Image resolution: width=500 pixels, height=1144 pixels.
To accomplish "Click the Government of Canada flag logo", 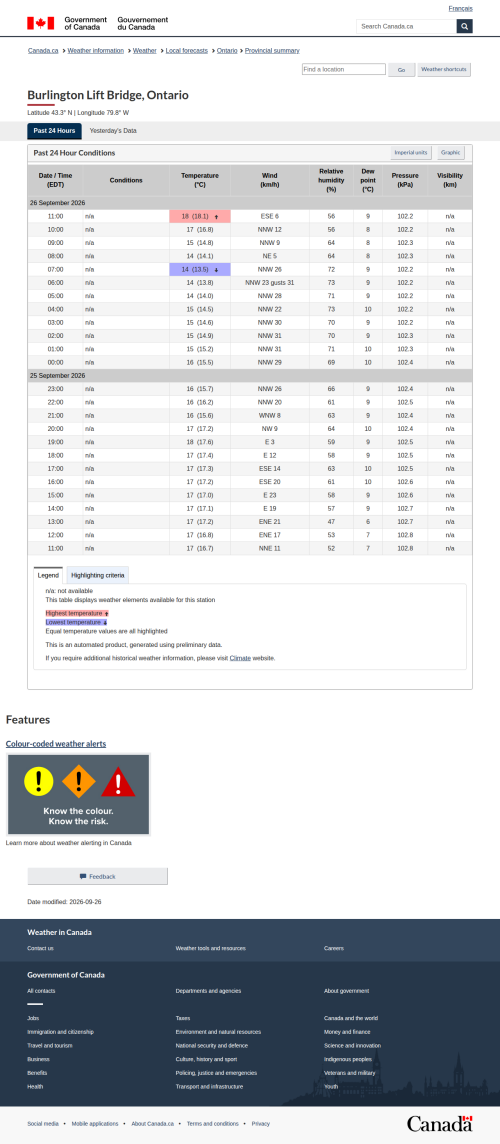I will pos(41,23).
